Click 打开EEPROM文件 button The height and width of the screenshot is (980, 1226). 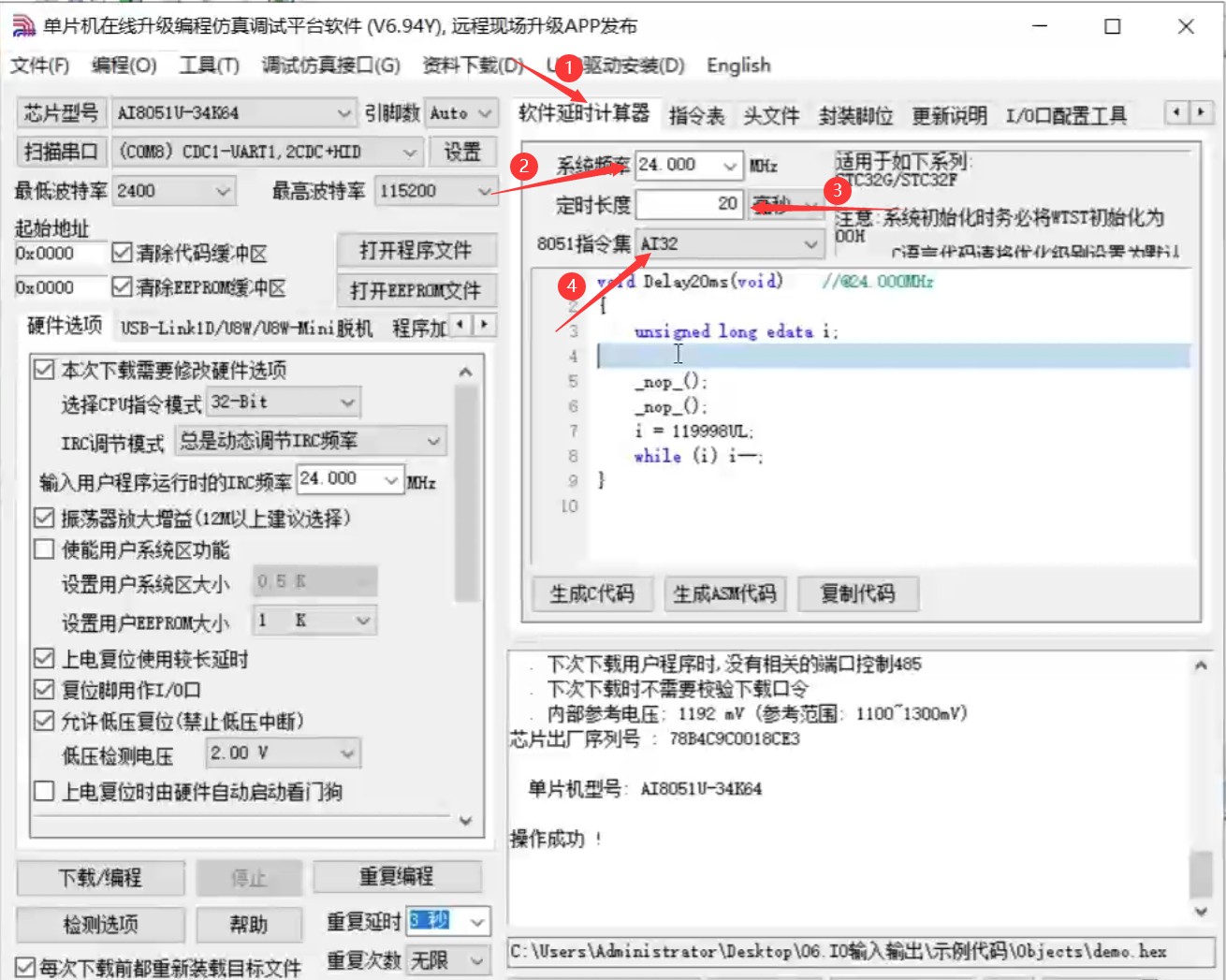[416, 290]
